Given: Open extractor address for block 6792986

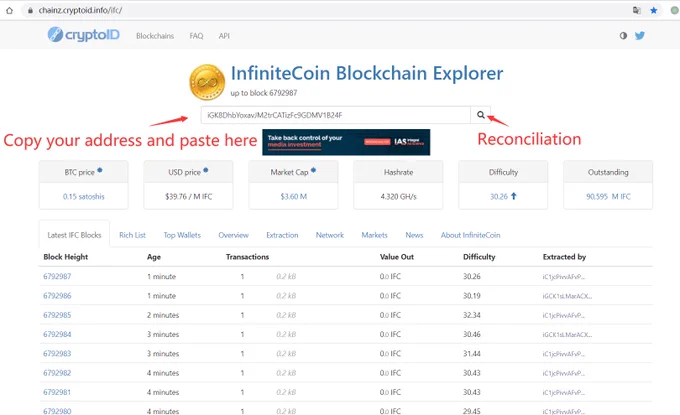Looking at the screenshot, I should coord(567,296).
